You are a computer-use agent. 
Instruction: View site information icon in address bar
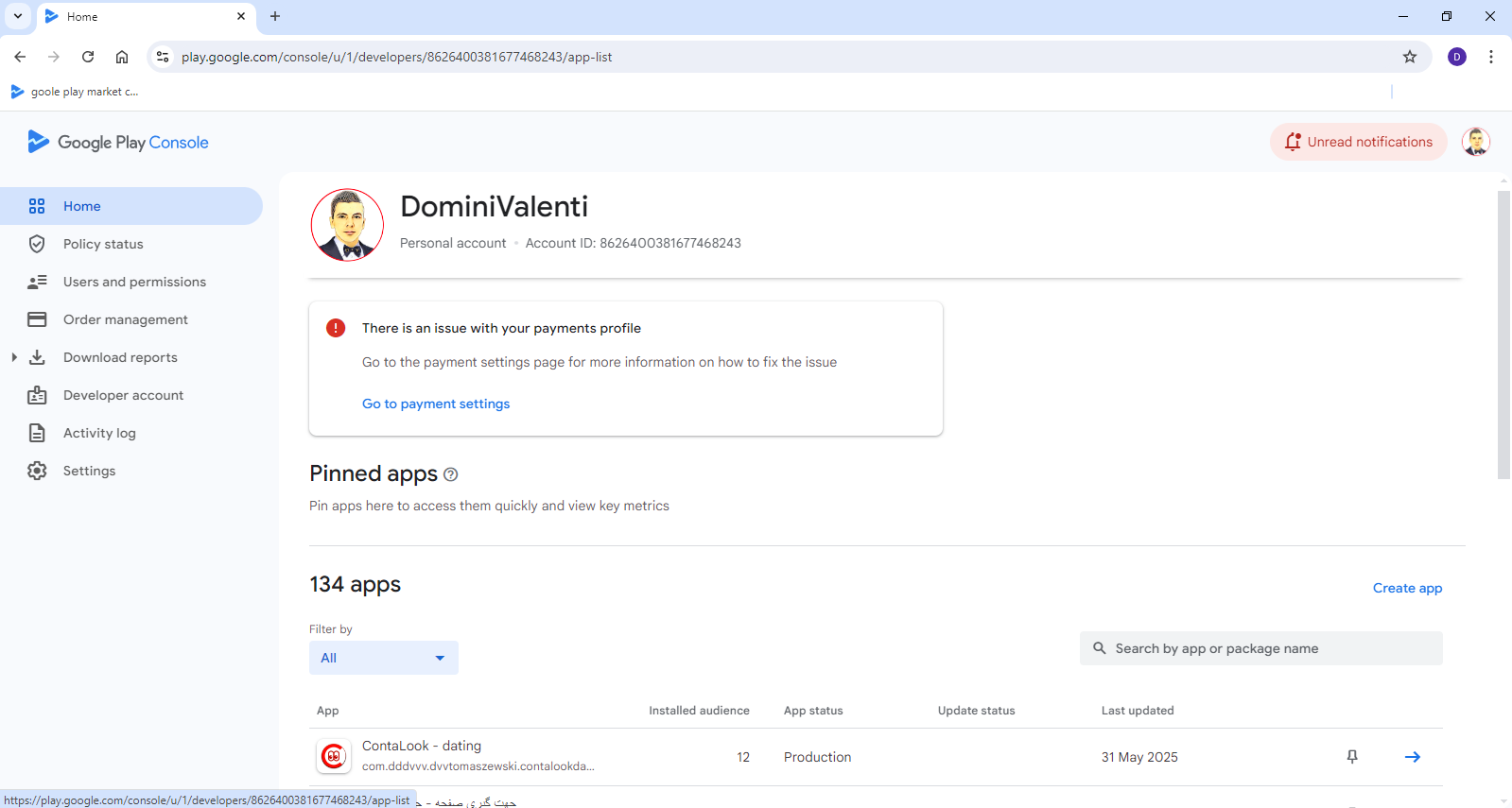pyautogui.click(x=163, y=57)
